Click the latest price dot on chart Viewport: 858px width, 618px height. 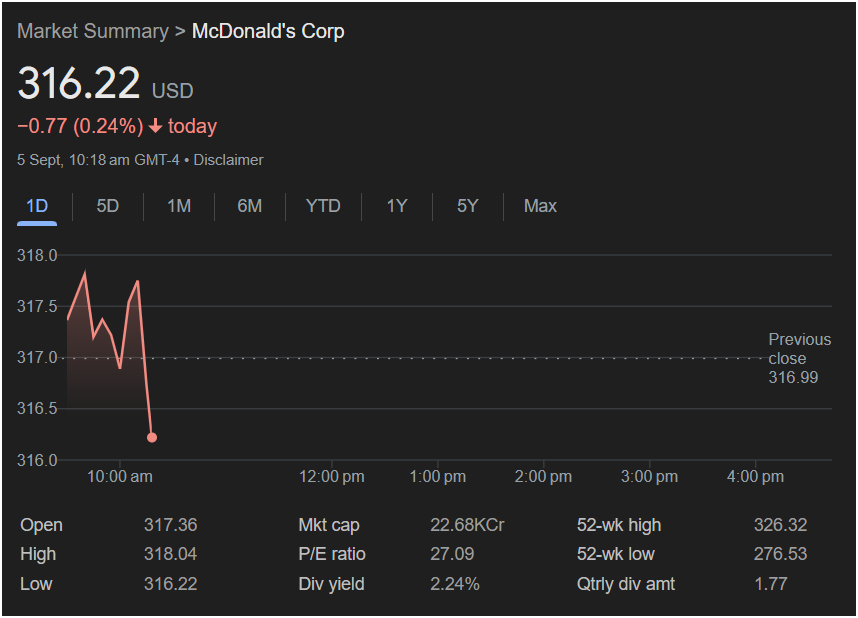pos(152,437)
